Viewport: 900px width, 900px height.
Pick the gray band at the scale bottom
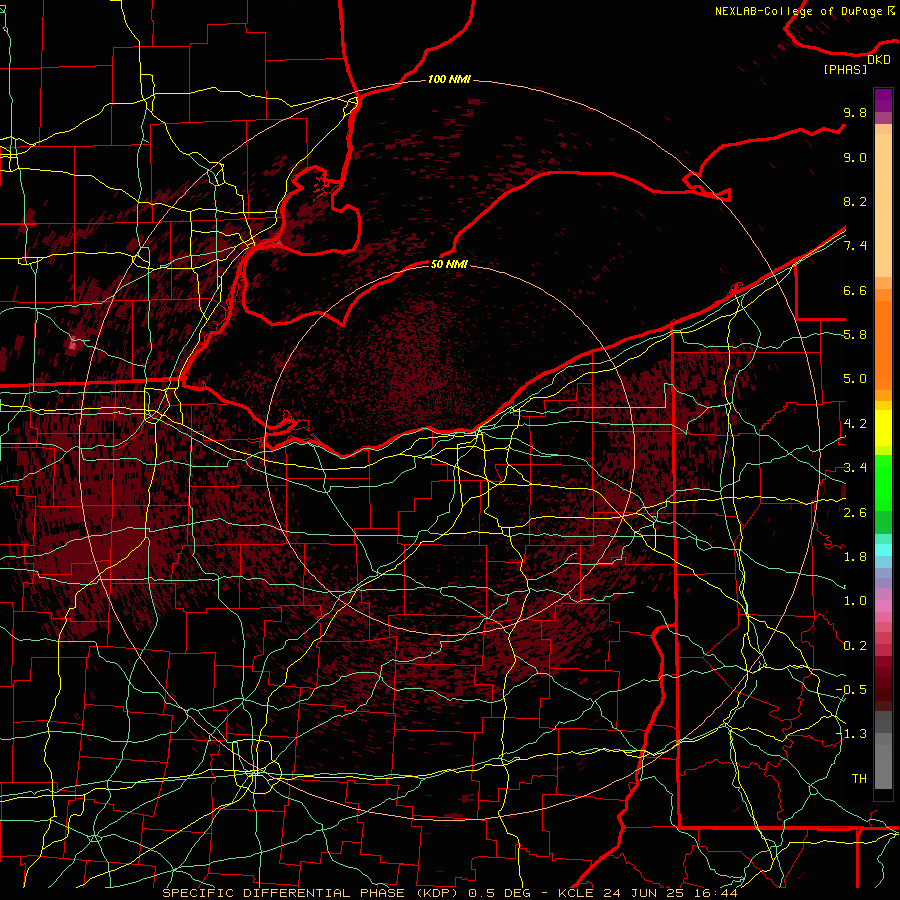[883, 750]
